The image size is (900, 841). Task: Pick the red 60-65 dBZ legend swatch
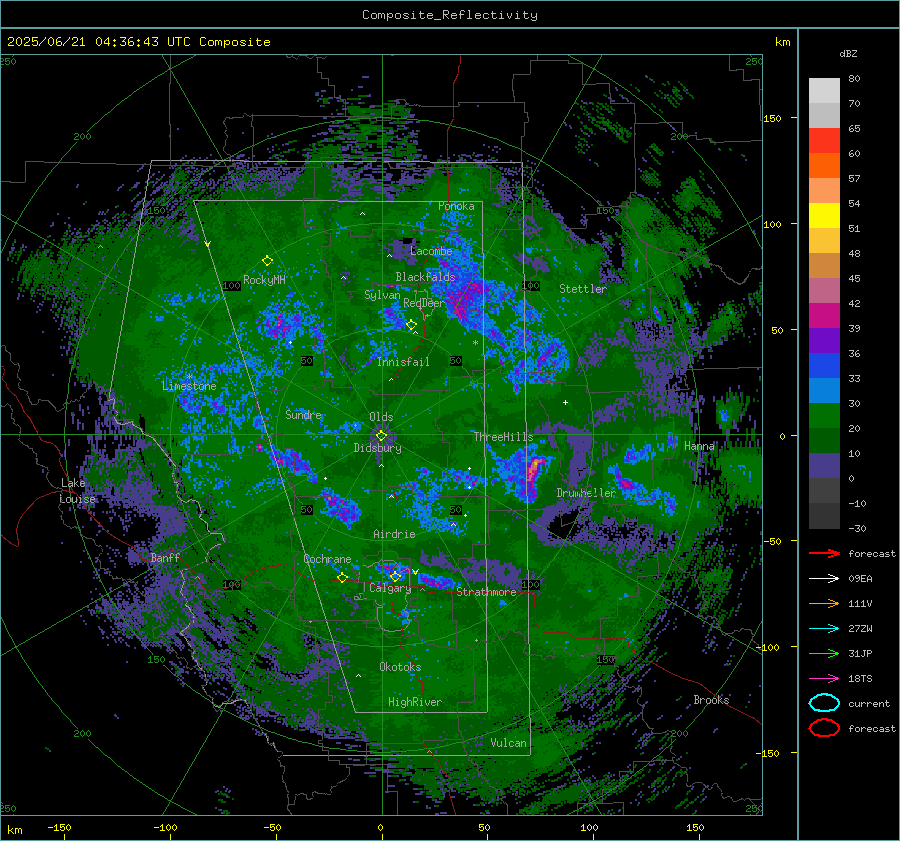pos(824,141)
